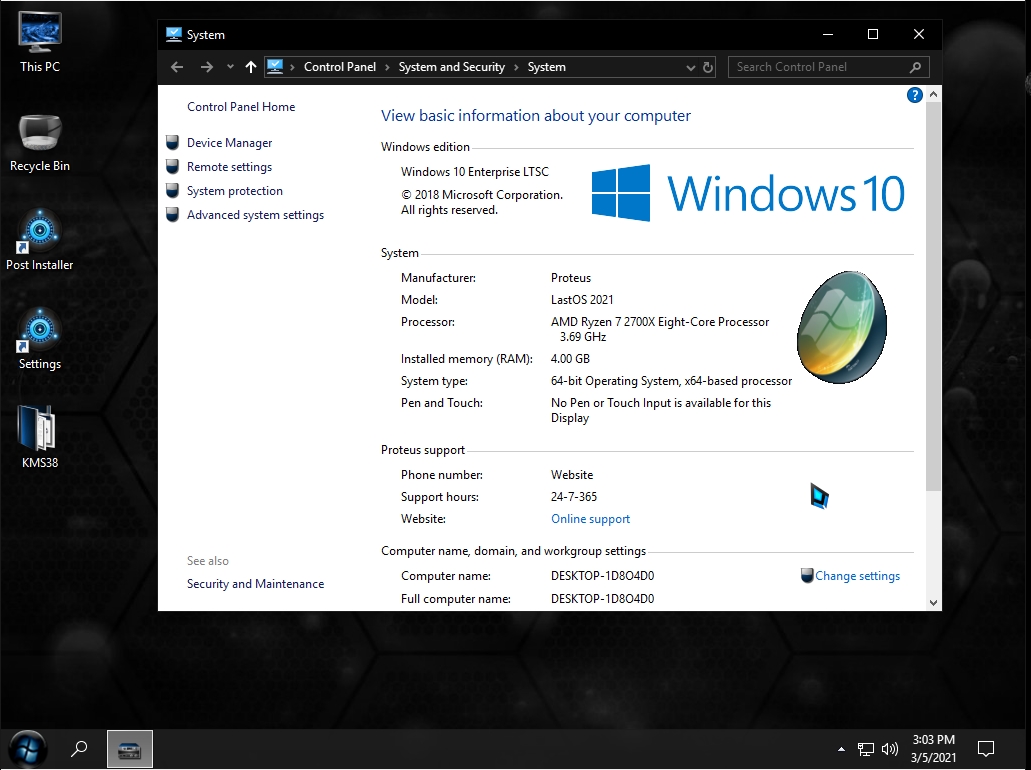Screen dimensions: 1031x770
Task: Expand chevron after Control Panel breadcrumb
Action: (x=387, y=67)
